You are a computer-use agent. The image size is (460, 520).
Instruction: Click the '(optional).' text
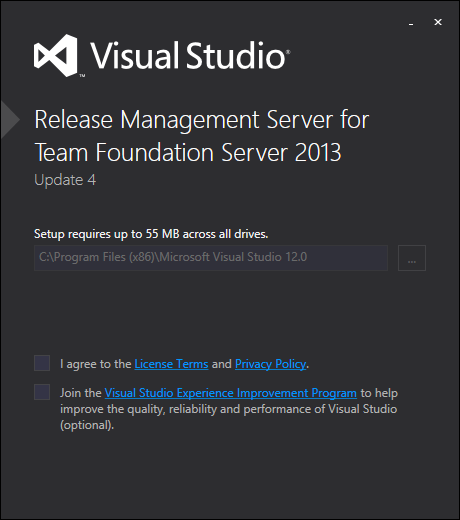pos(87,425)
